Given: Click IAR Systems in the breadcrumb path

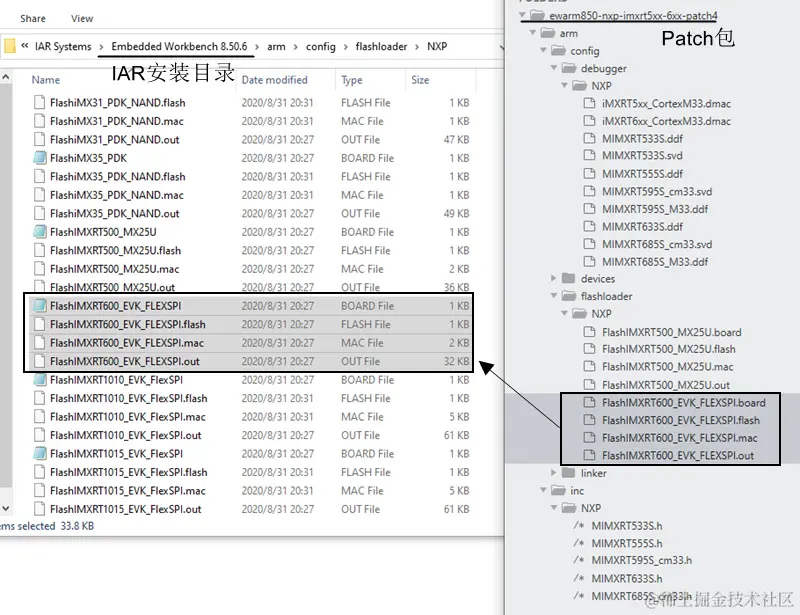Looking at the screenshot, I should [x=63, y=46].
